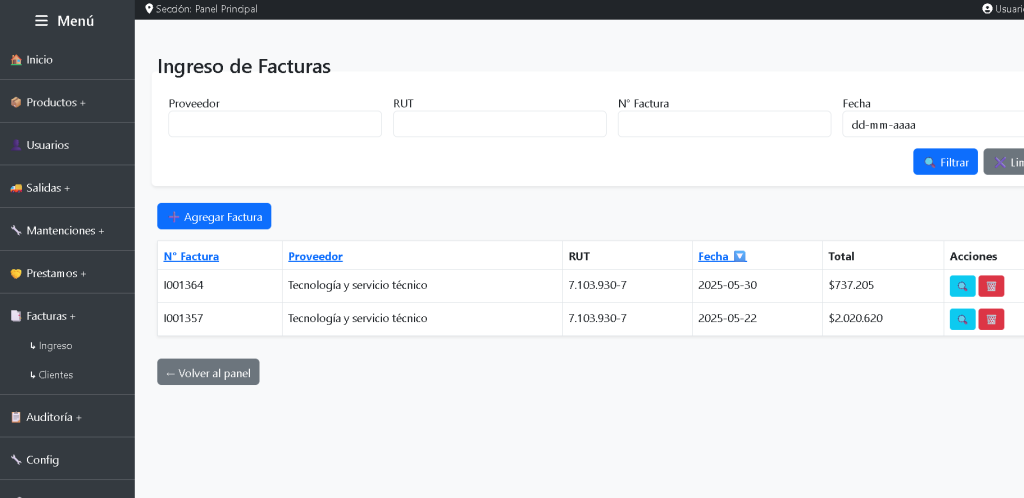Open the Config menu item
Viewport: 1024px width, 498px height.
[67, 460]
